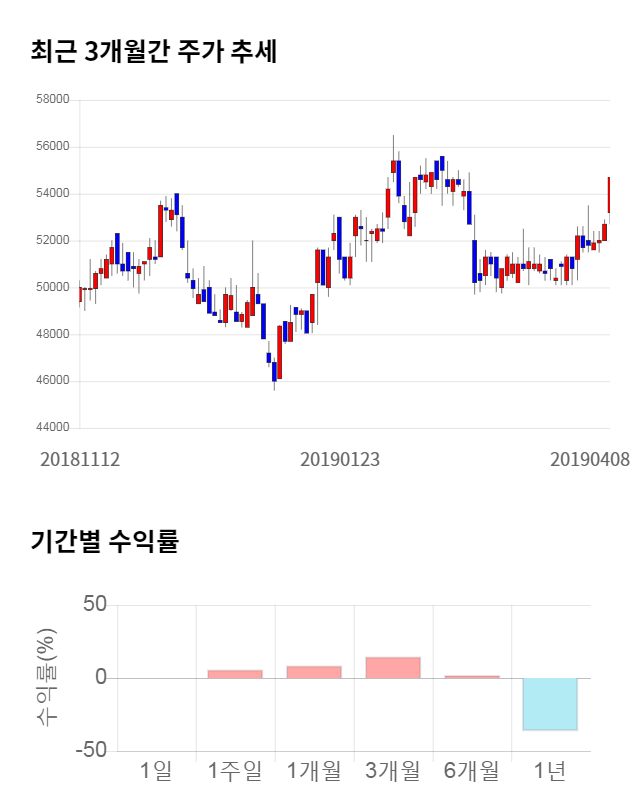Click the 20190123 middle date label

click(x=340, y=460)
